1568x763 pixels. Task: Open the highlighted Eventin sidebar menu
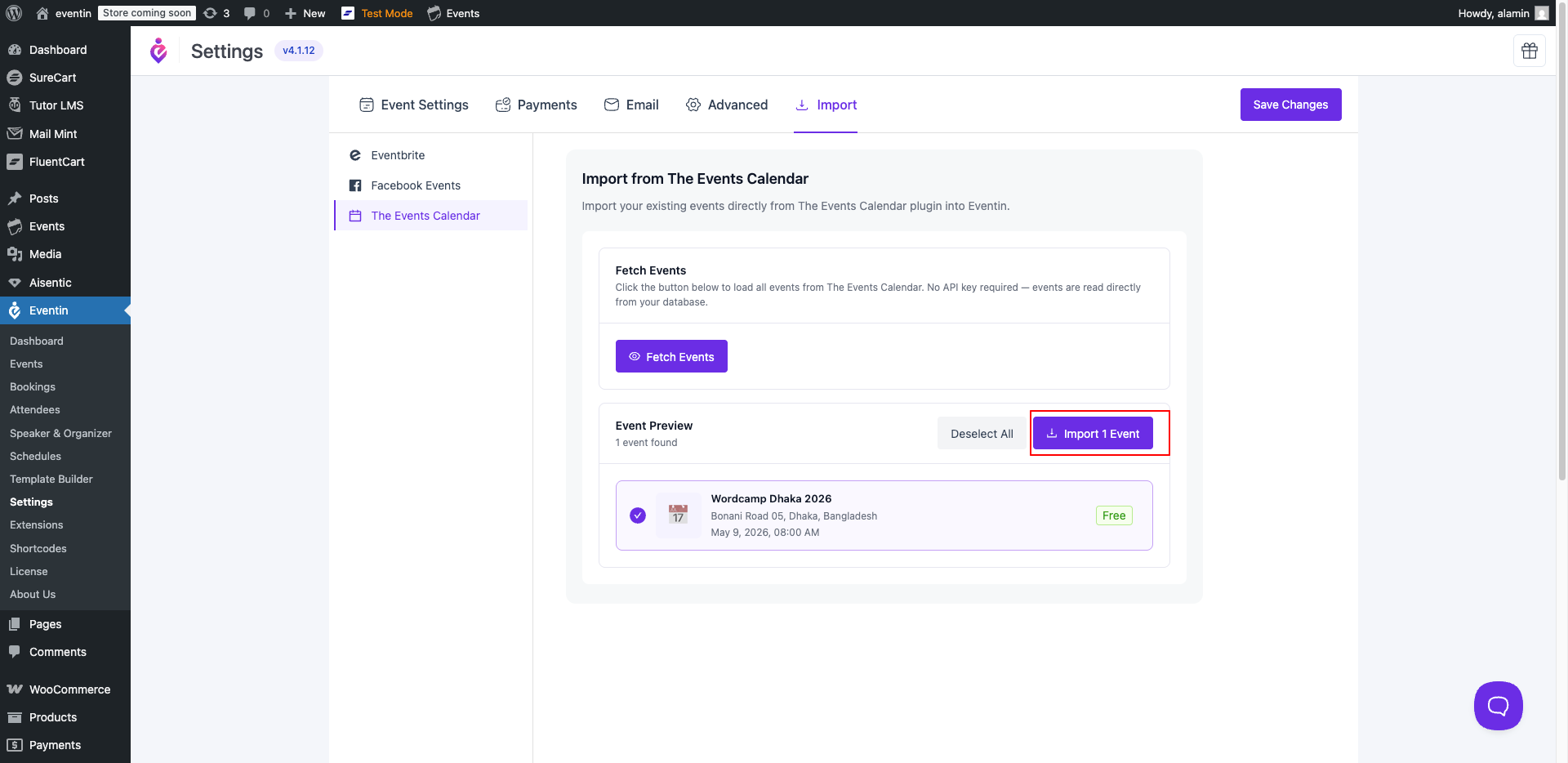(x=65, y=310)
